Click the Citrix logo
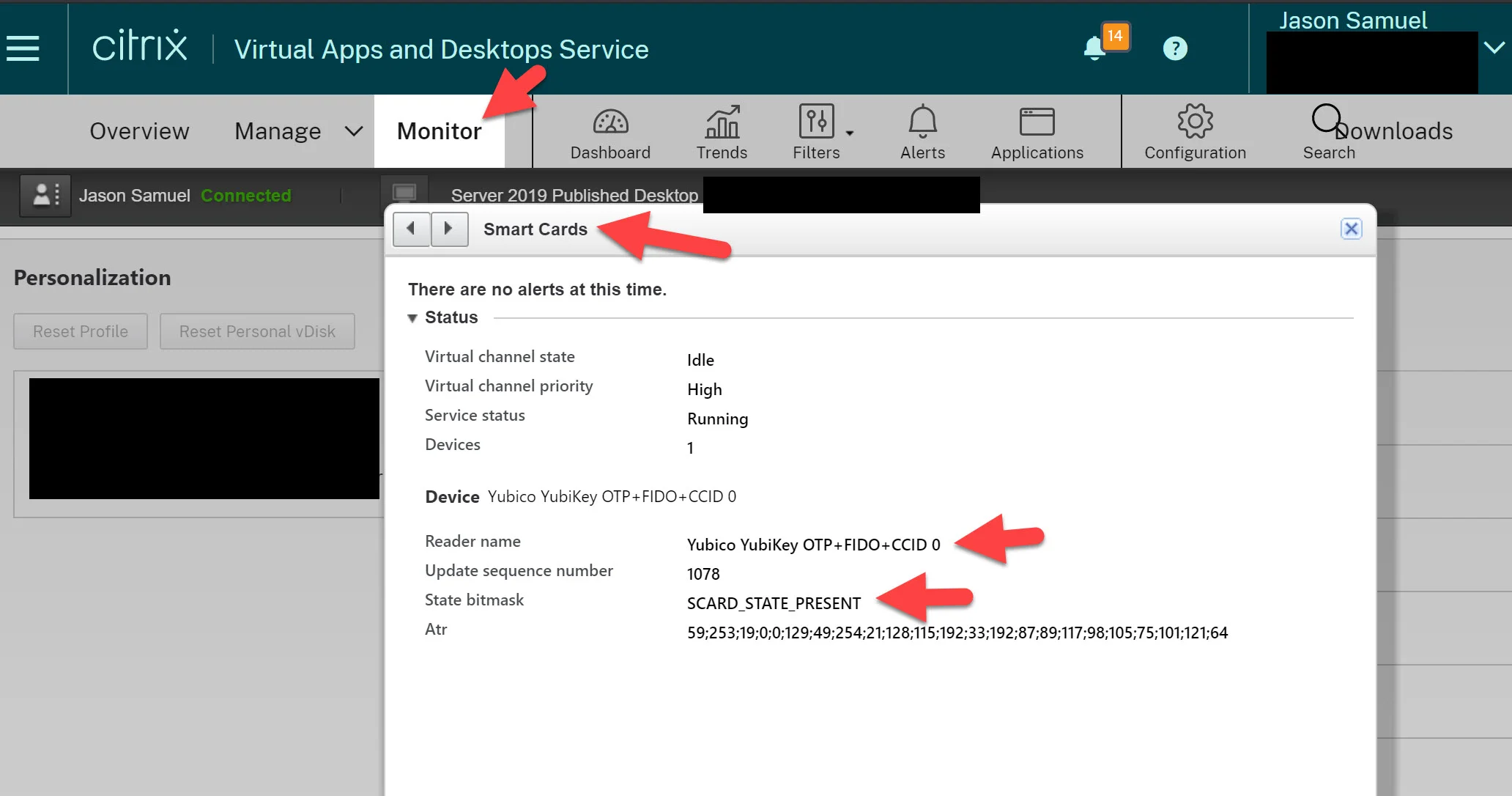Image resolution: width=1512 pixels, height=796 pixels. [139, 47]
